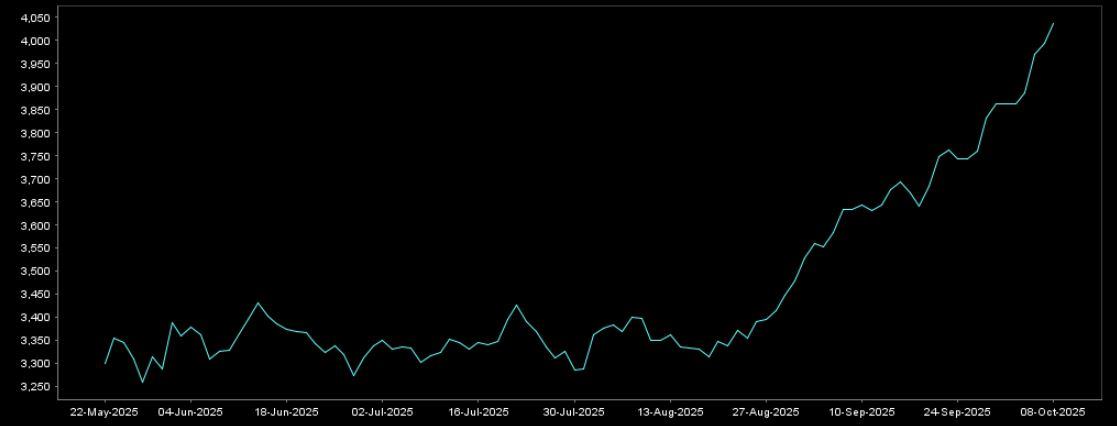Click the 3,750 y-axis label

tap(37, 156)
